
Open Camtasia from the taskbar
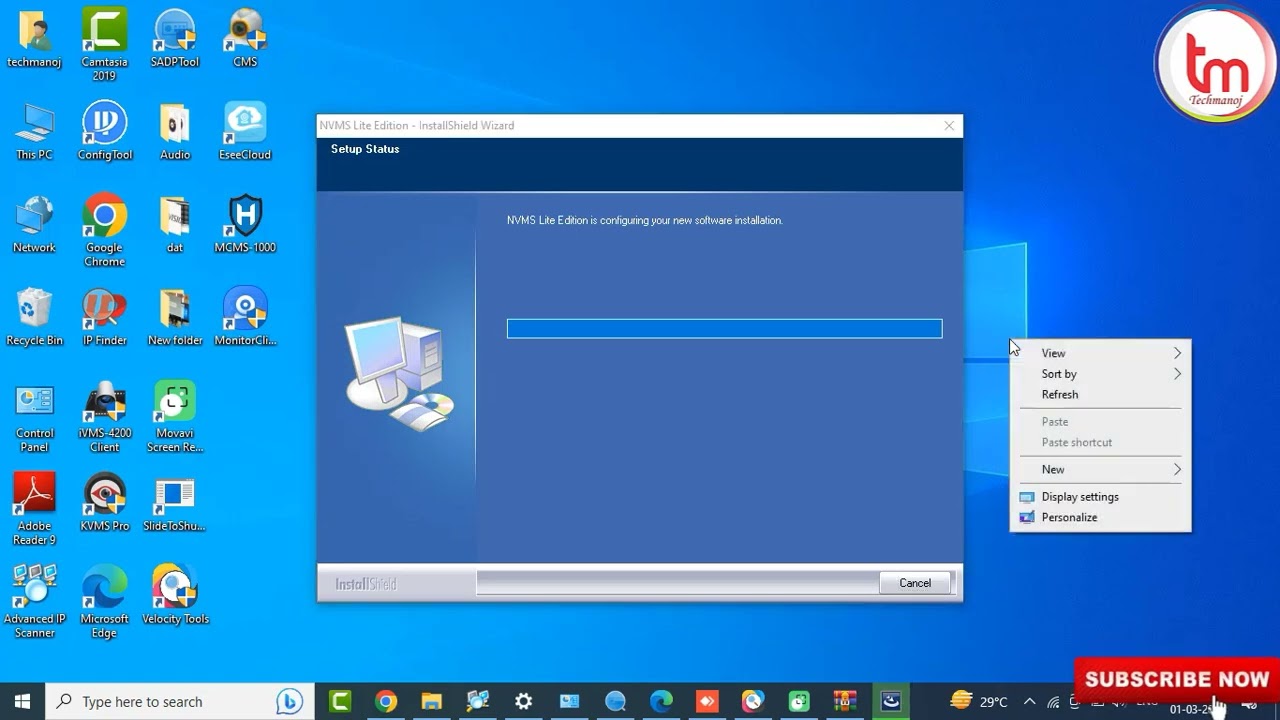(x=340, y=701)
